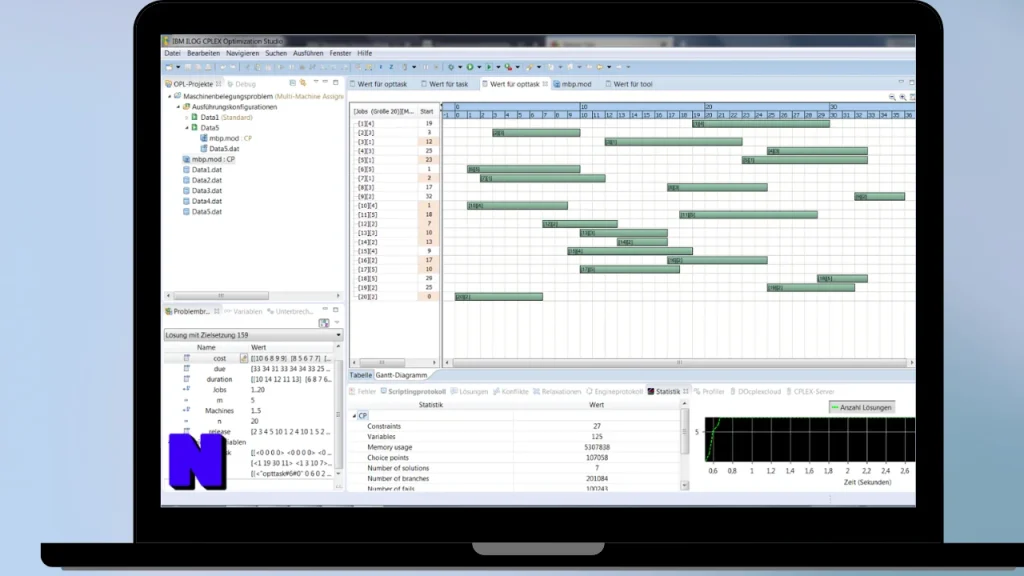Click the Maschinenbelegungsproblem project icon
Screen dimensions: 1024x576
(x=178, y=96)
